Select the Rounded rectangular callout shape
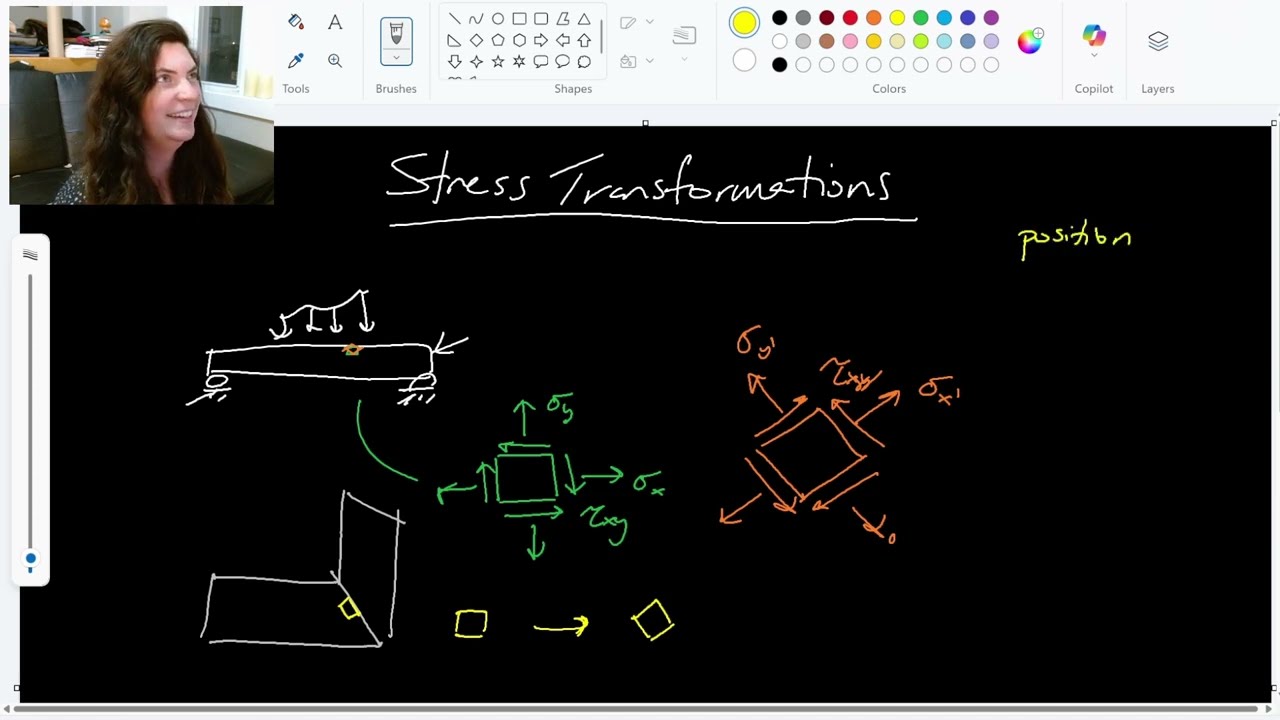This screenshot has height=720, width=1280. (x=541, y=62)
